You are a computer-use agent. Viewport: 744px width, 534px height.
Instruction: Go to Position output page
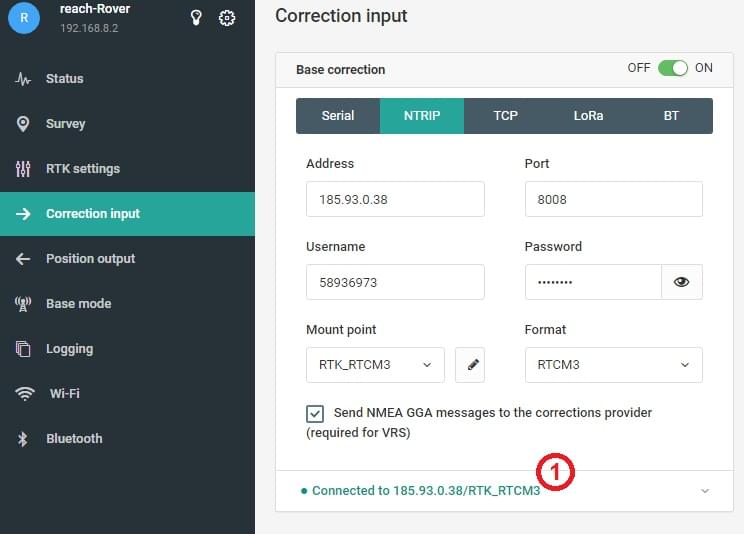point(90,259)
